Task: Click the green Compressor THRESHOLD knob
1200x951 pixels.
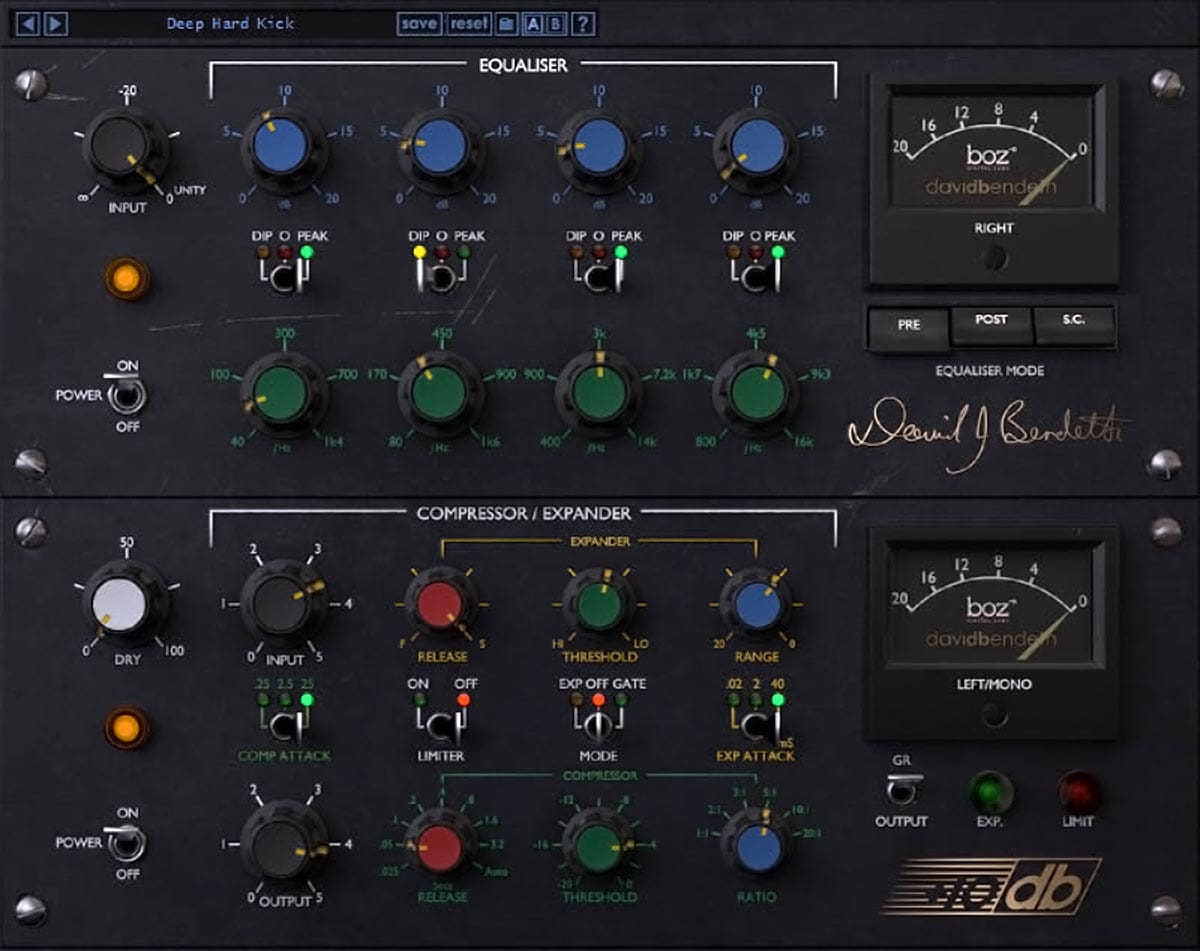Action: 598,847
